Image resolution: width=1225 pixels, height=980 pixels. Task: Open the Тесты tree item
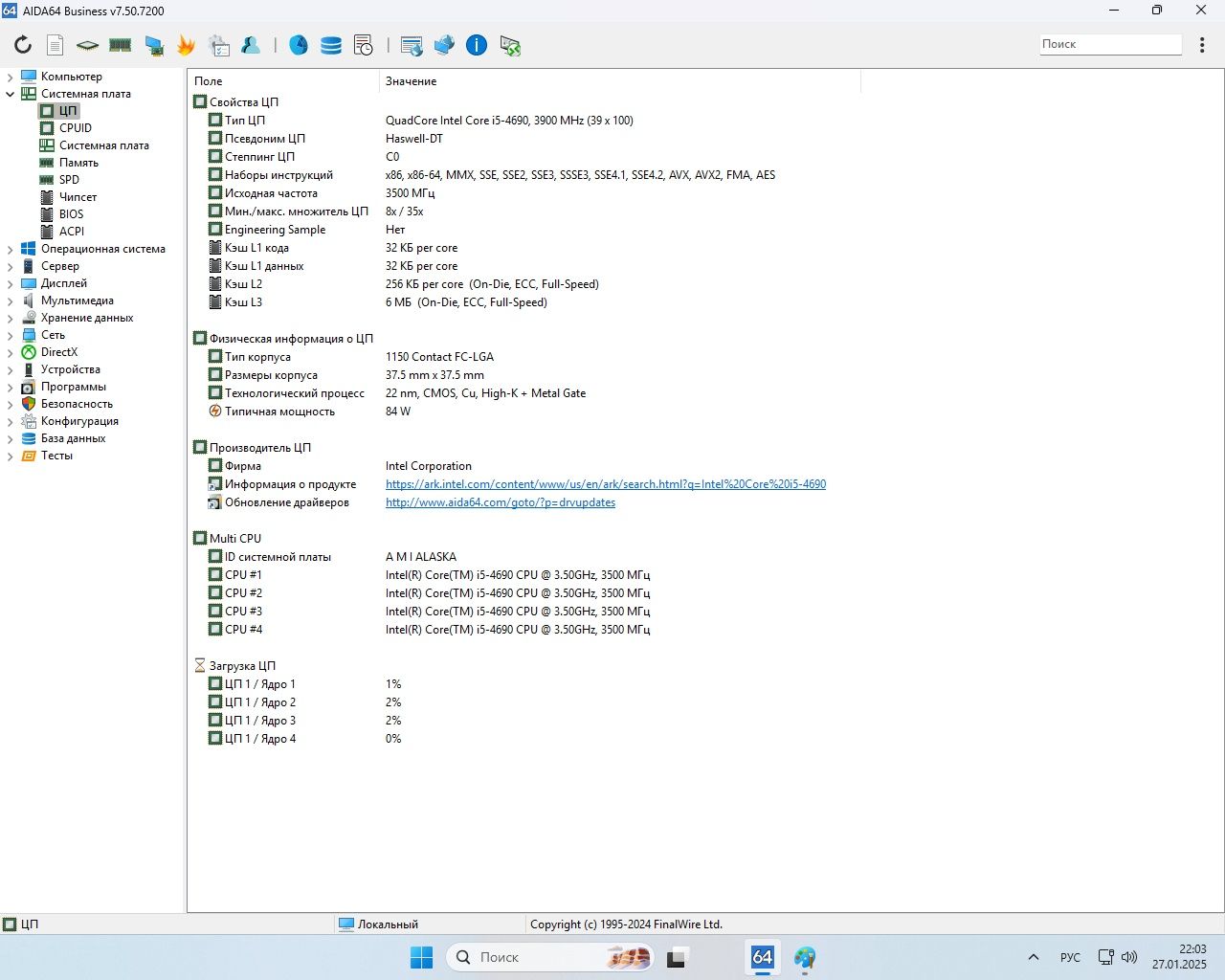pos(56,456)
